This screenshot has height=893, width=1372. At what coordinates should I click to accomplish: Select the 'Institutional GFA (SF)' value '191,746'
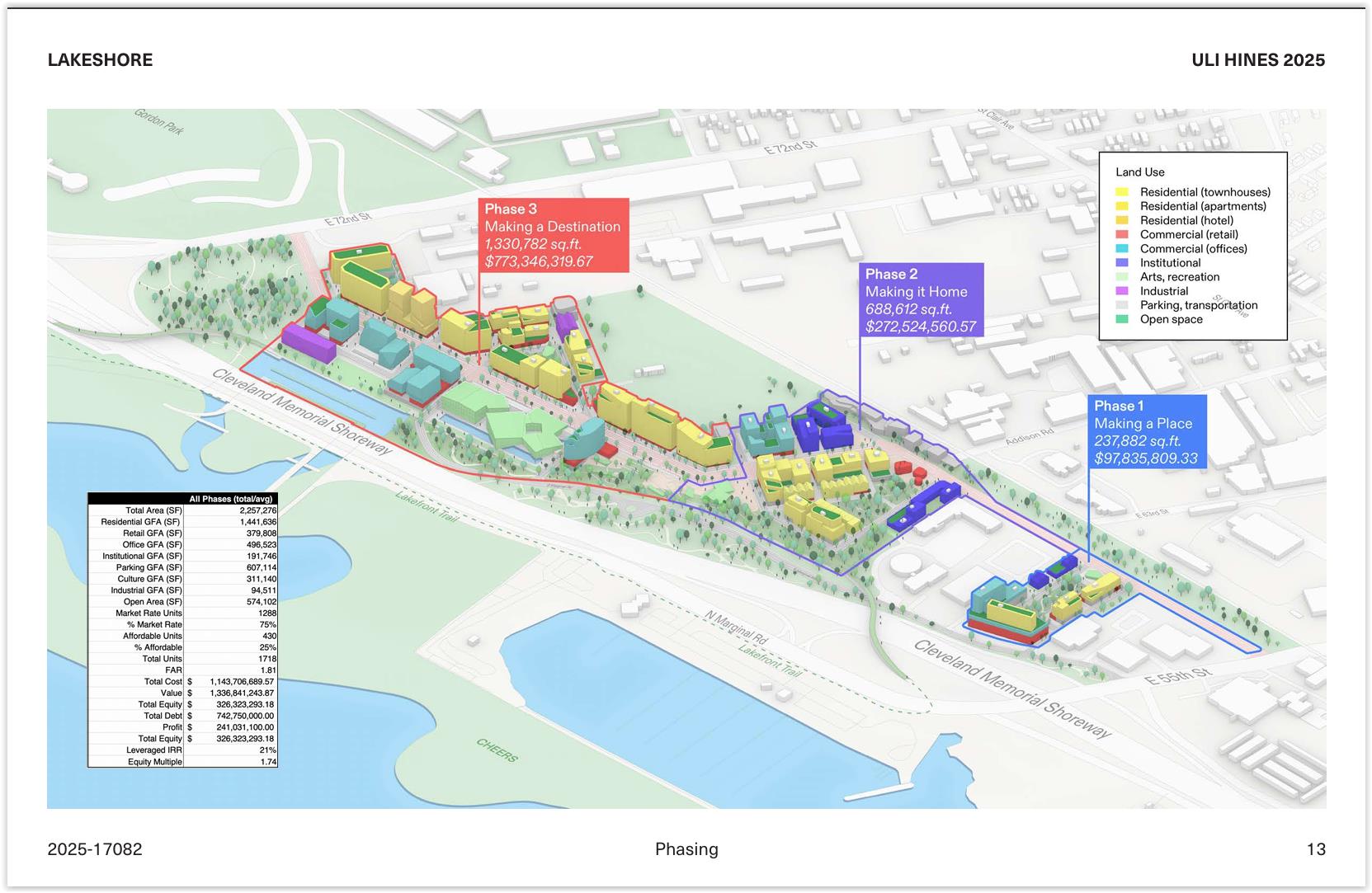click(262, 557)
